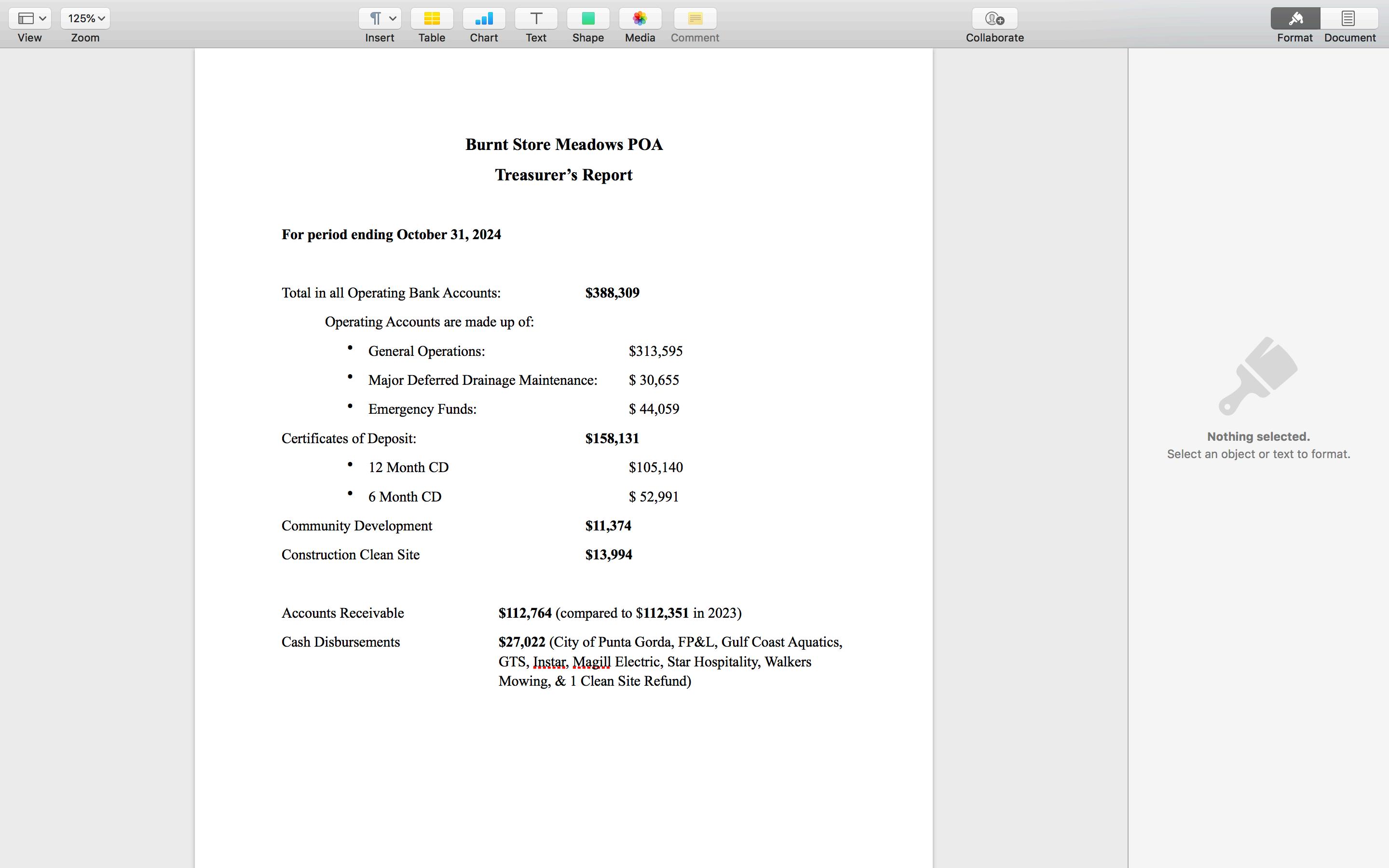The height and width of the screenshot is (868, 1389).
Task: Click the Comment sticky note icon
Action: coord(694,18)
